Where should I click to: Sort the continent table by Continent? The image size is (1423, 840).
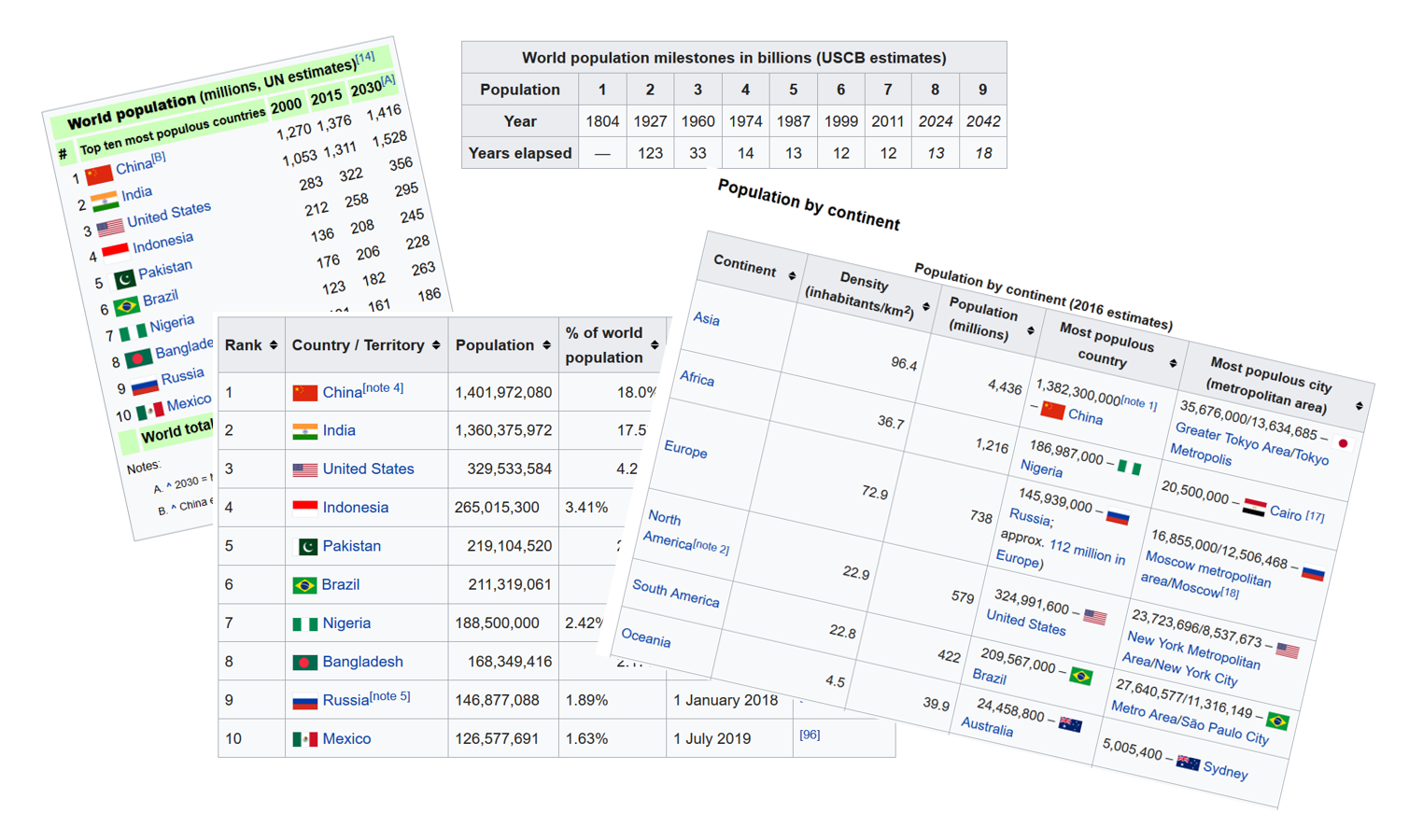[x=792, y=276]
